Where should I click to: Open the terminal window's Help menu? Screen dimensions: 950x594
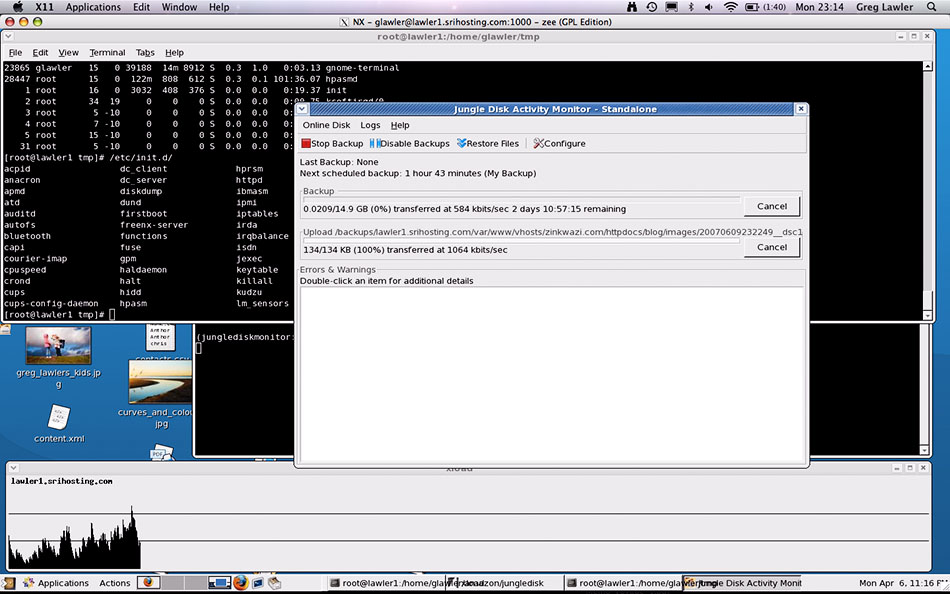tap(174, 53)
